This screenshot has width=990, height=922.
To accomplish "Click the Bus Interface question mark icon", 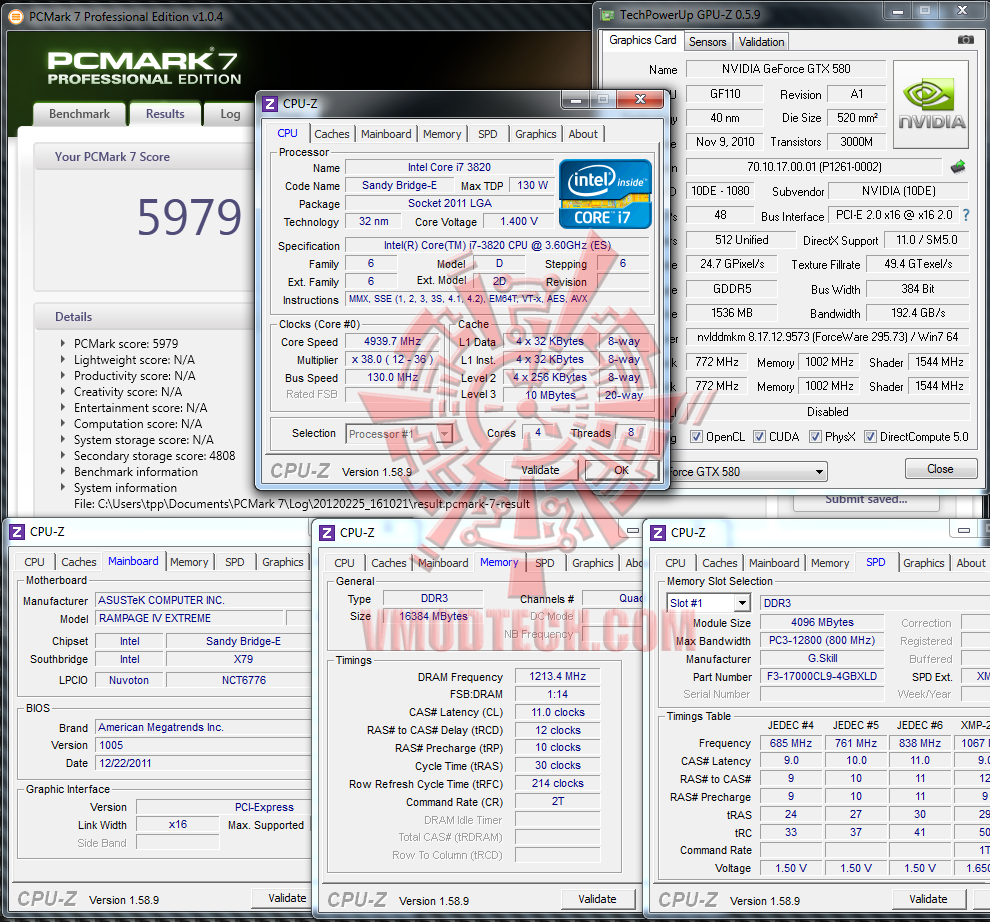I will click(966, 215).
